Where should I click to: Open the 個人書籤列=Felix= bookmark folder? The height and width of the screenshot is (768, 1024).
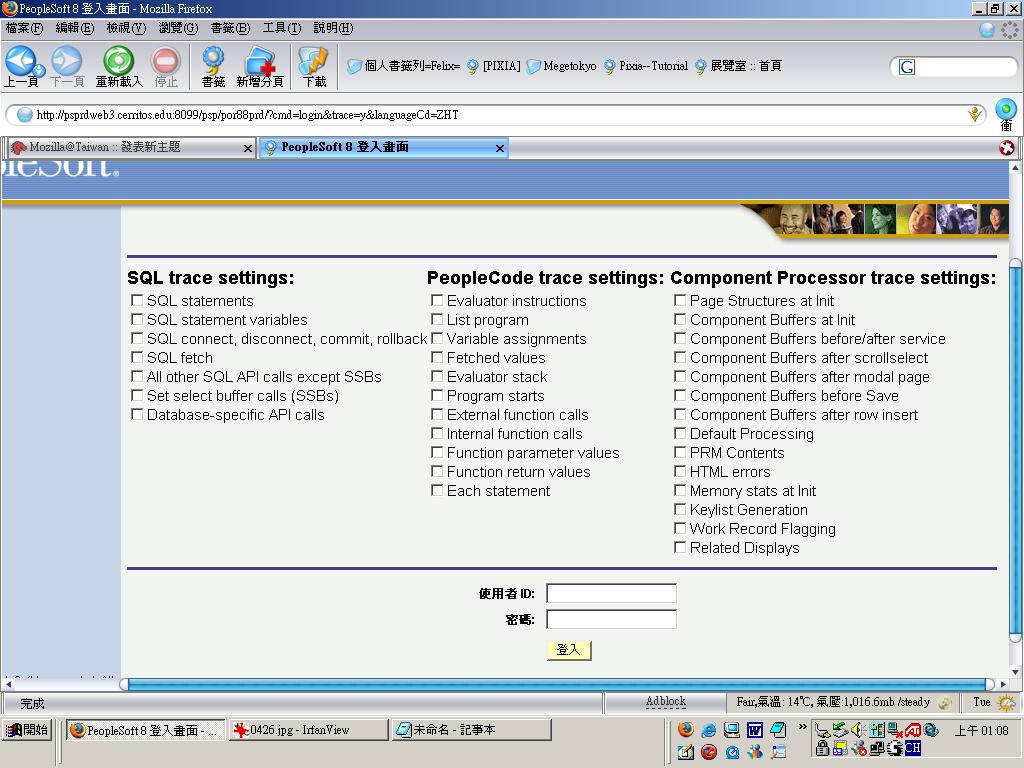(x=403, y=66)
